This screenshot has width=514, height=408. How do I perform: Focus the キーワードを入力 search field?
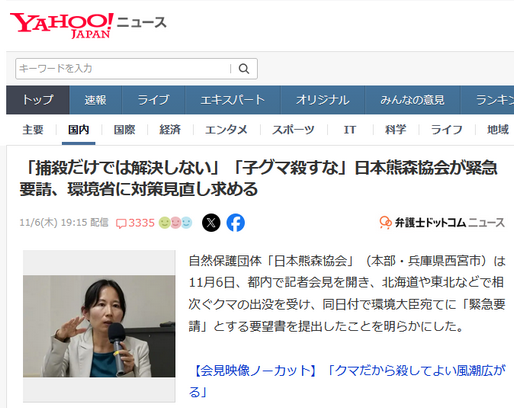tap(123, 69)
